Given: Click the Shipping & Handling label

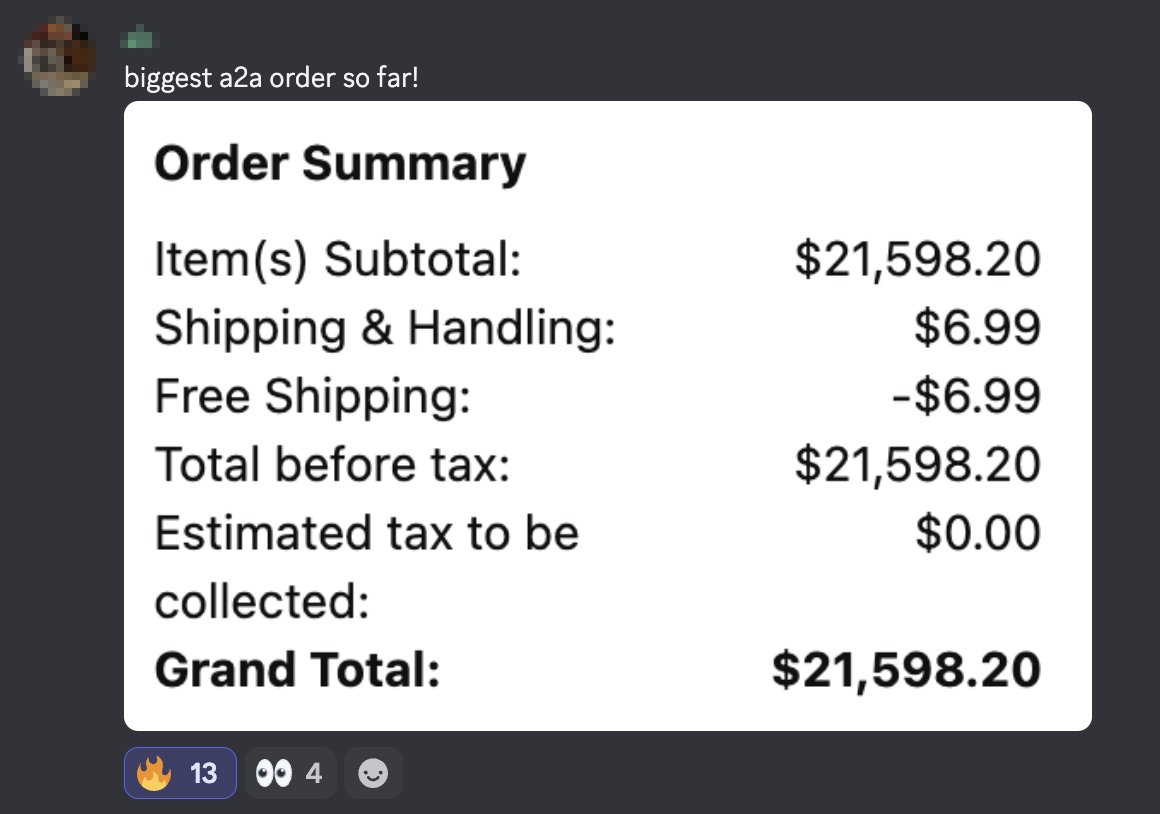Looking at the screenshot, I should [x=385, y=328].
